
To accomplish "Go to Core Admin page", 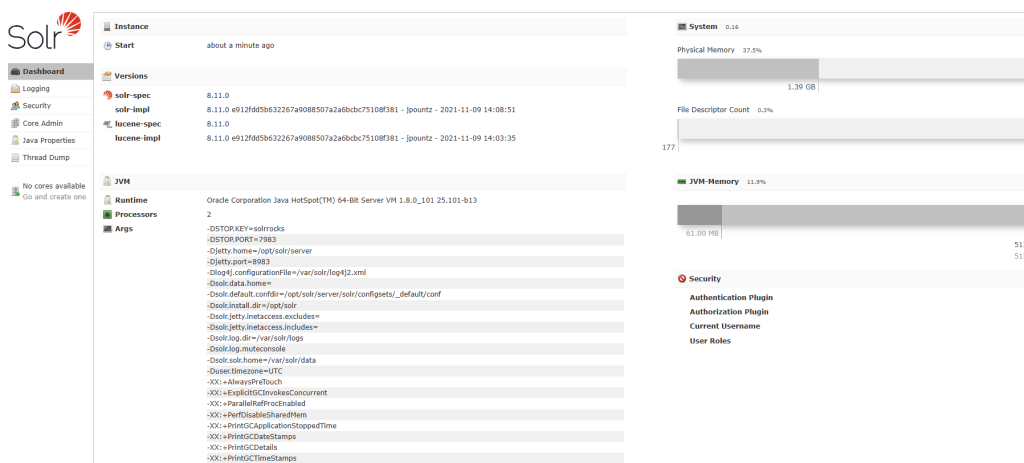I will pyautogui.click(x=42, y=123).
